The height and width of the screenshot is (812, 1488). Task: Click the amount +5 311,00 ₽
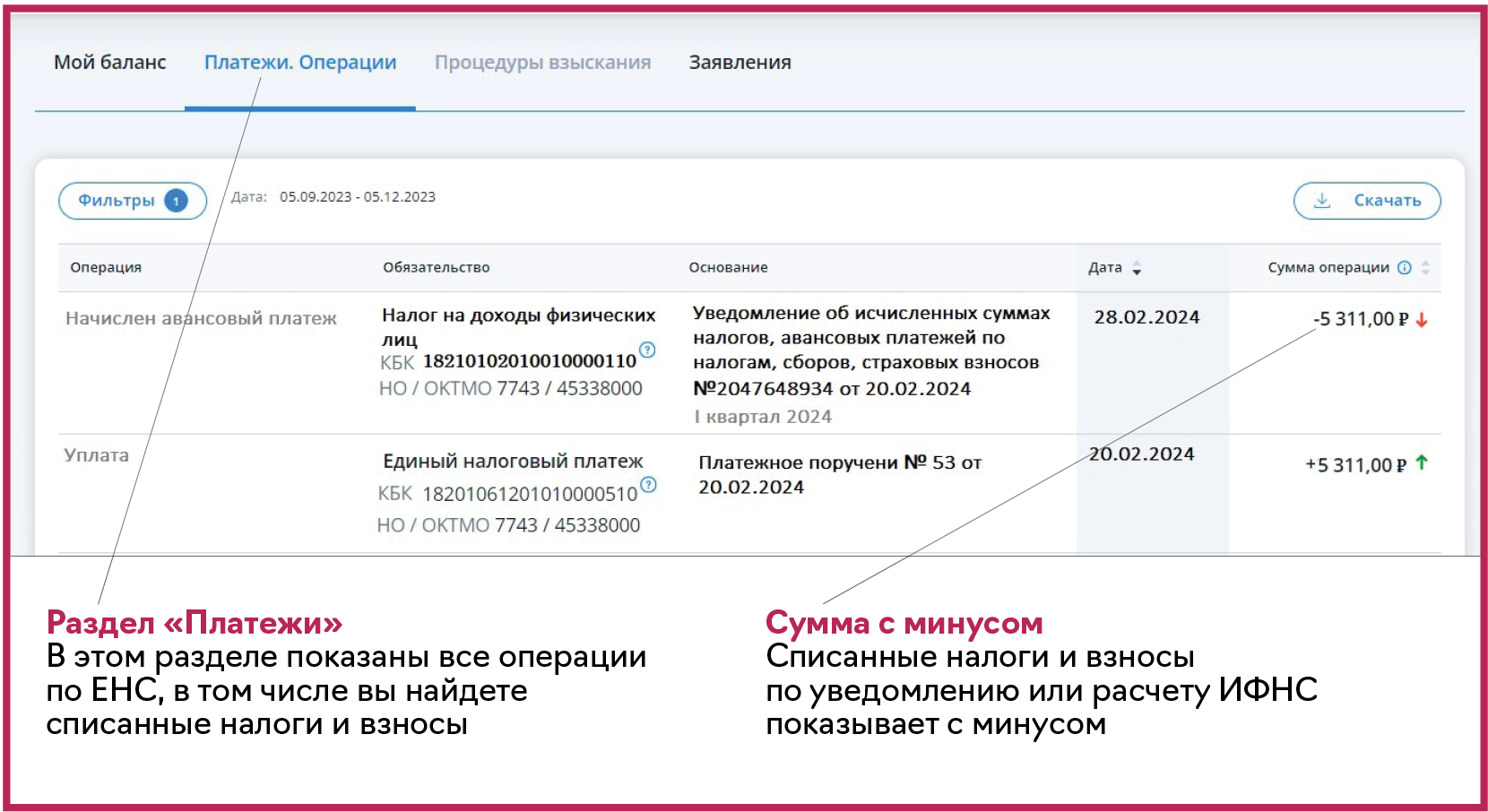(x=1355, y=465)
